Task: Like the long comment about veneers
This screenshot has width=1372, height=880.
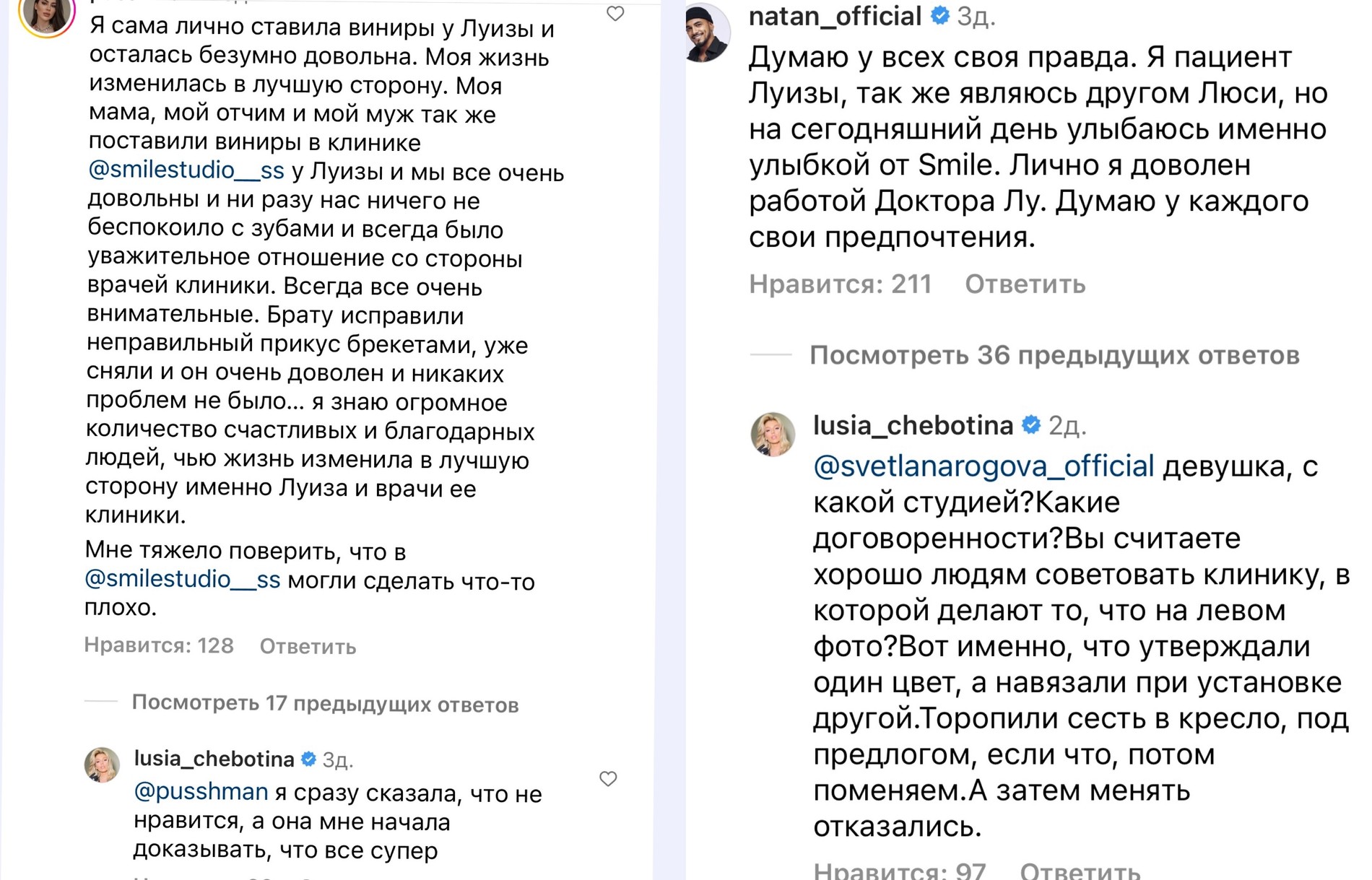Action: pos(615,14)
